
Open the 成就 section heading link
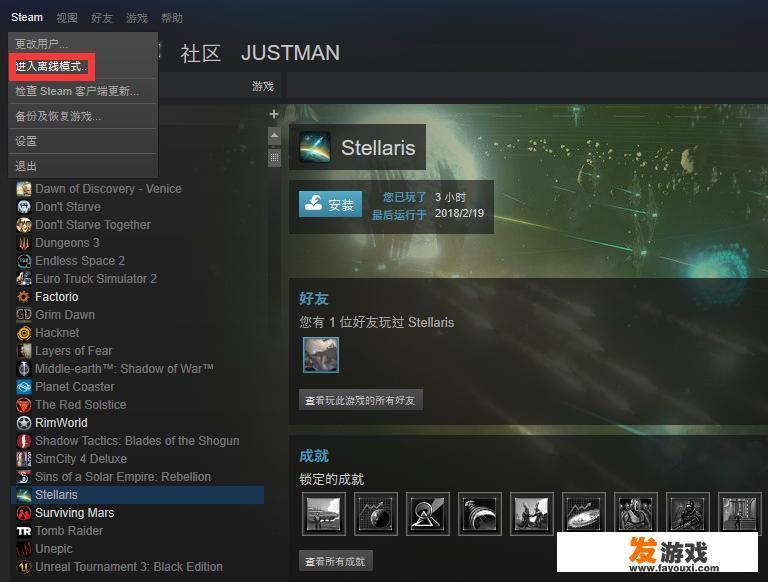click(314, 456)
